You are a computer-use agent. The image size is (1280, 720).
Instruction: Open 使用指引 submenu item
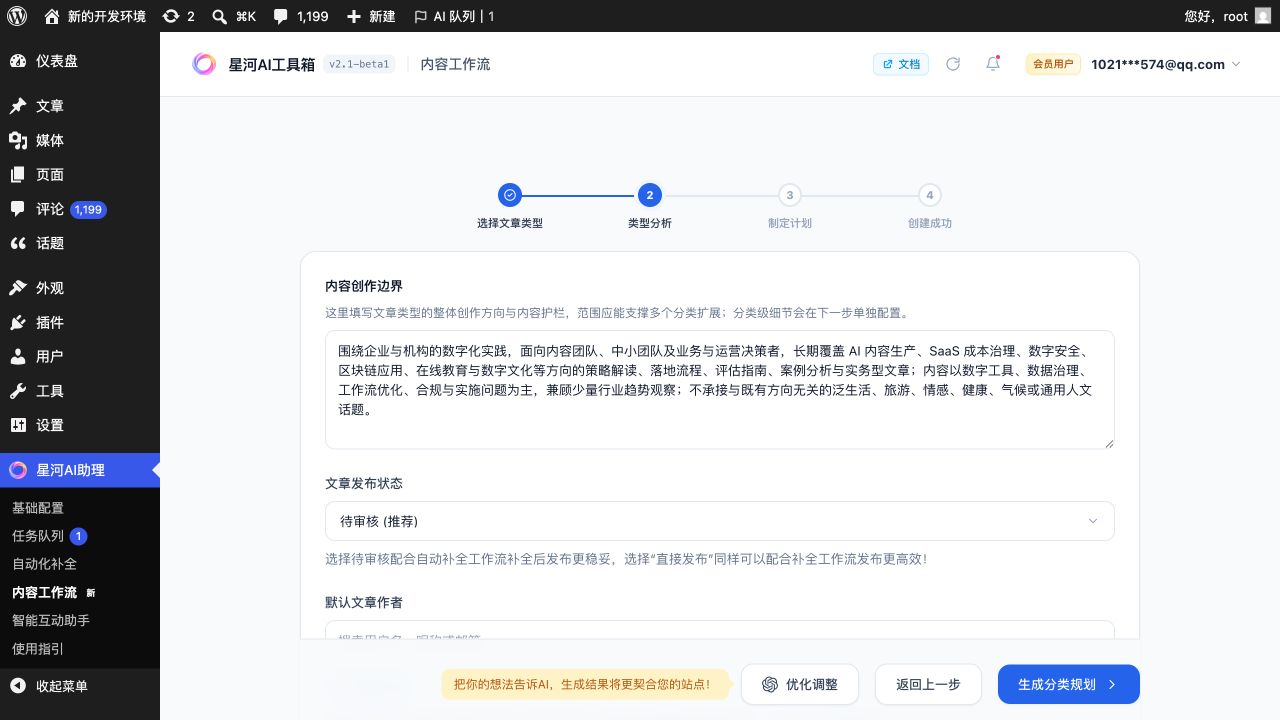coord(38,648)
